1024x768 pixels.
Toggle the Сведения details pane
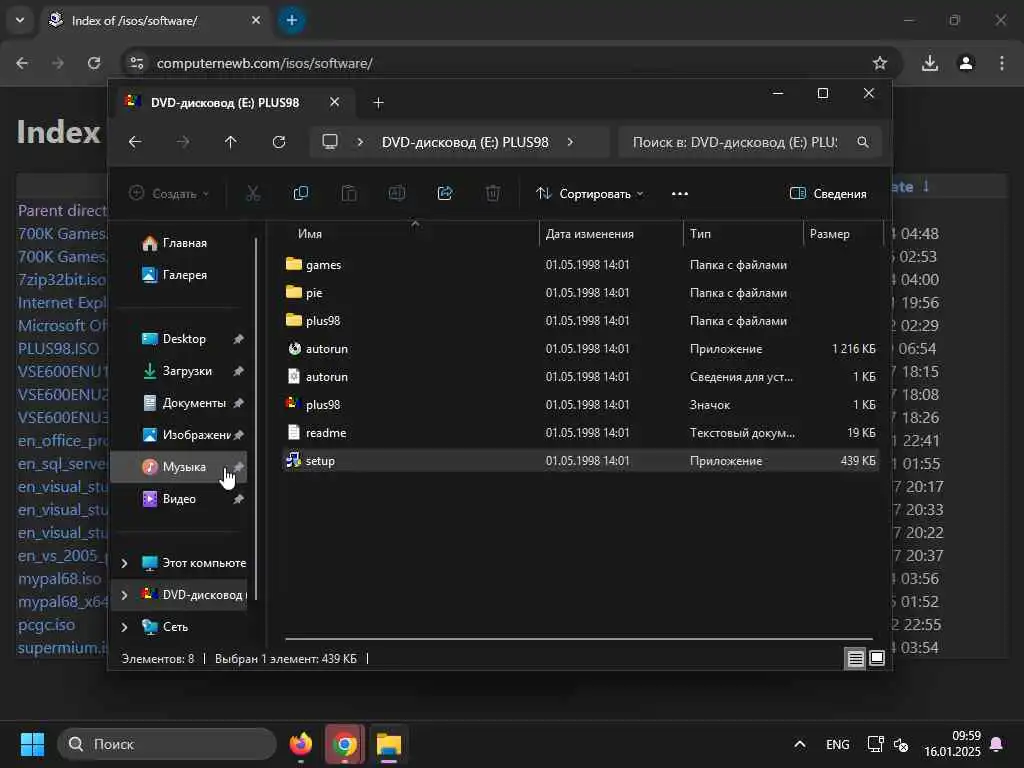pyautogui.click(x=828, y=194)
